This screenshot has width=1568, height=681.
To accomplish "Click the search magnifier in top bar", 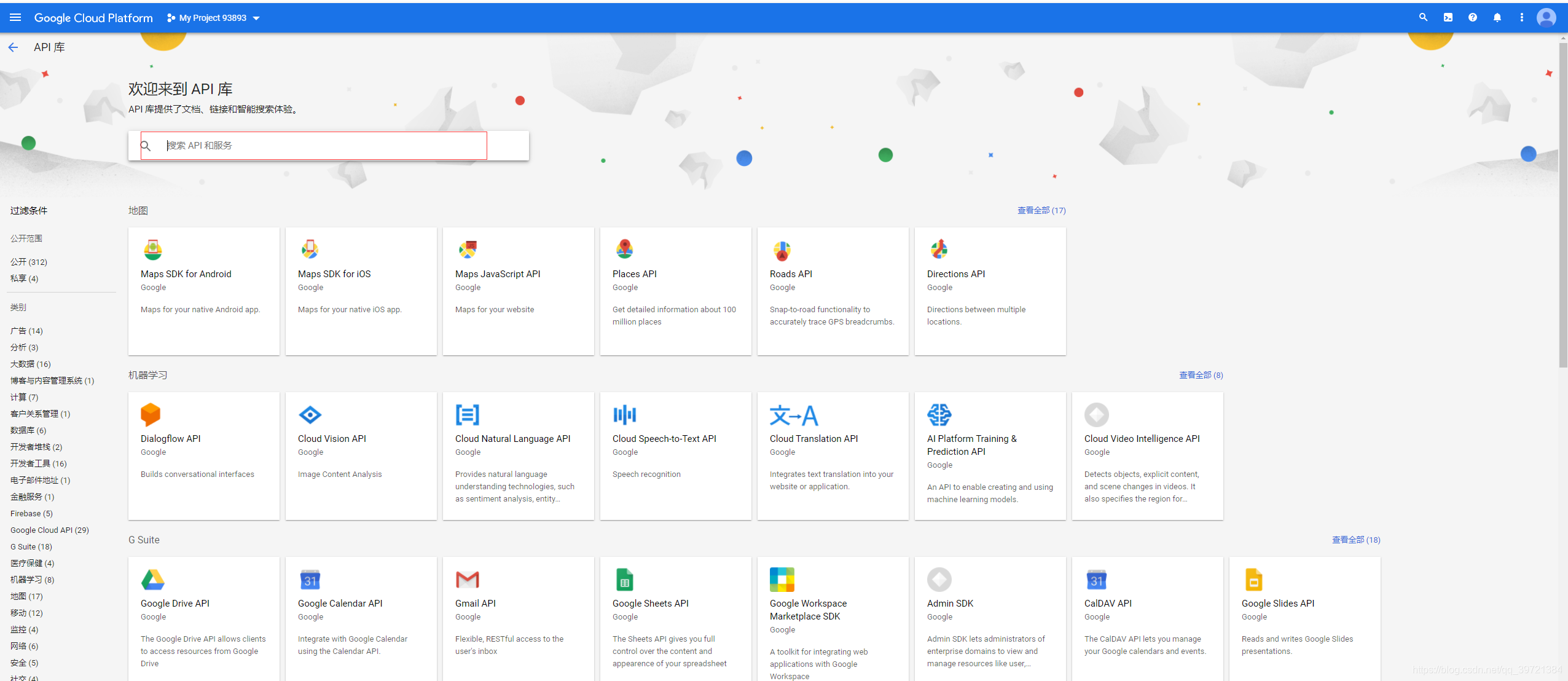I will click(x=1423, y=18).
